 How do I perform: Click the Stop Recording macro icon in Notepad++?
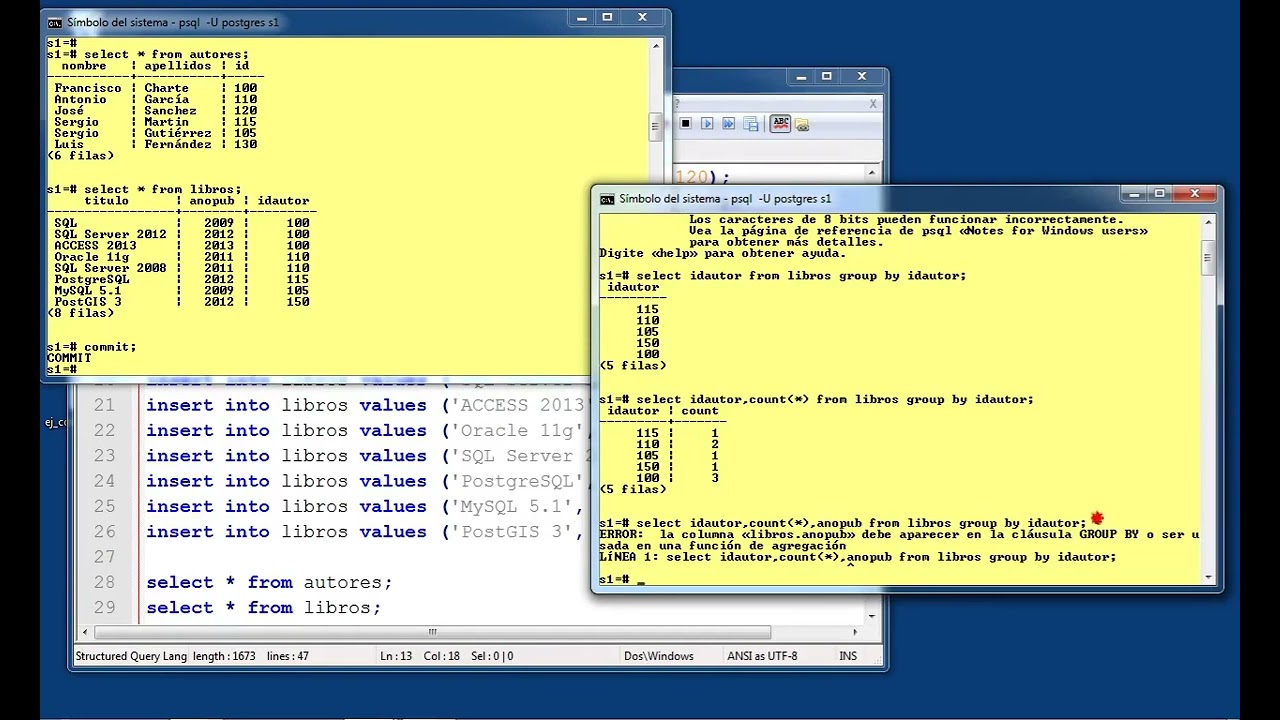685,124
